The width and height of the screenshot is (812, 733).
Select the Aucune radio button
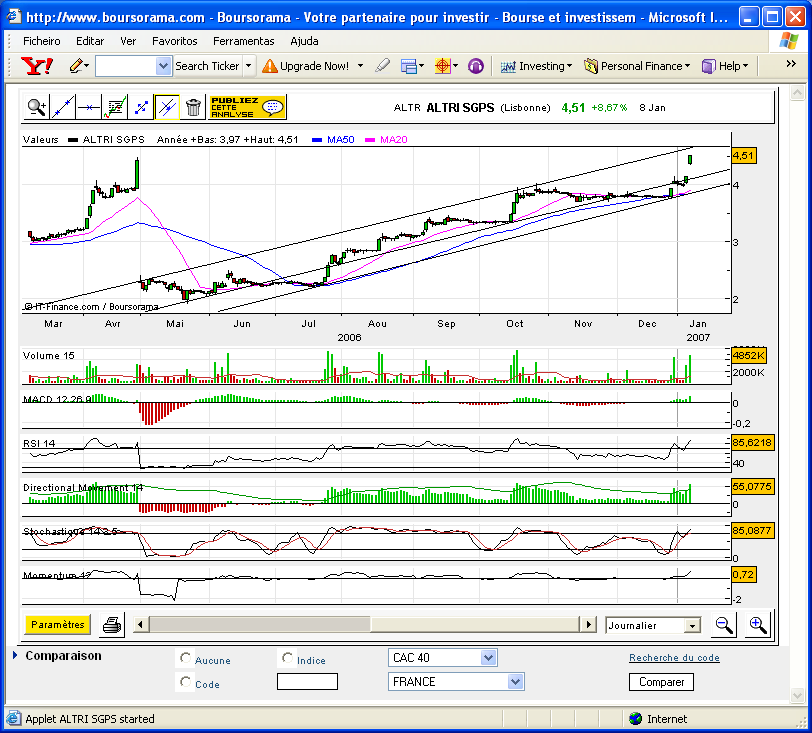click(185, 658)
